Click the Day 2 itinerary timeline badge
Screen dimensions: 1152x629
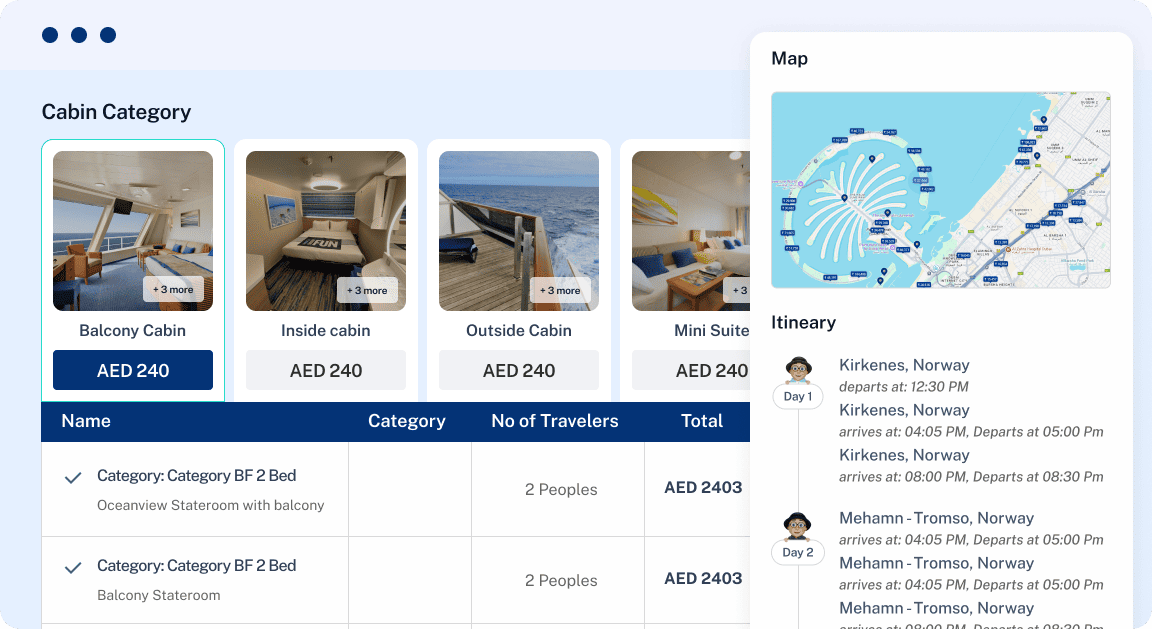[798, 552]
